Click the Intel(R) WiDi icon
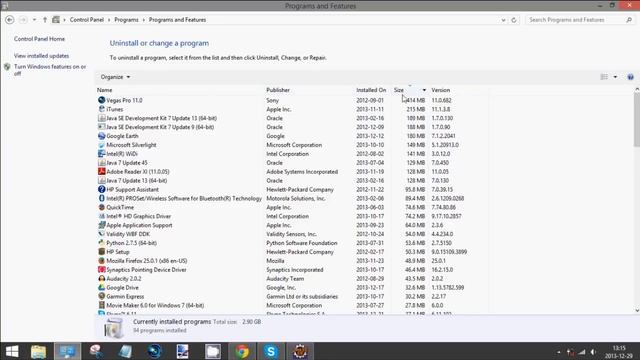The image size is (640, 360). [x=102, y=154]
